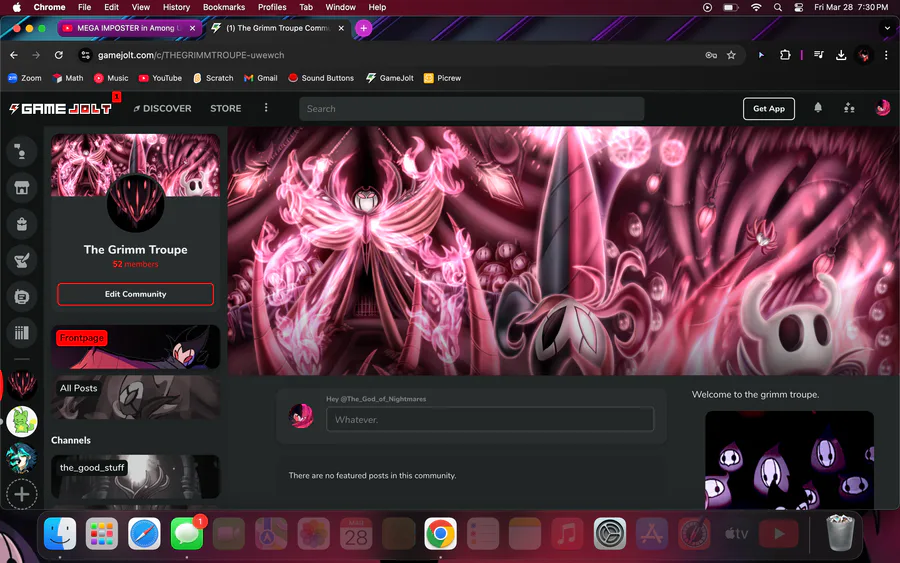This screenshot has width=900, height=563.
Task: Select the green creature community avatar
Action: click(x=22, y=421)
